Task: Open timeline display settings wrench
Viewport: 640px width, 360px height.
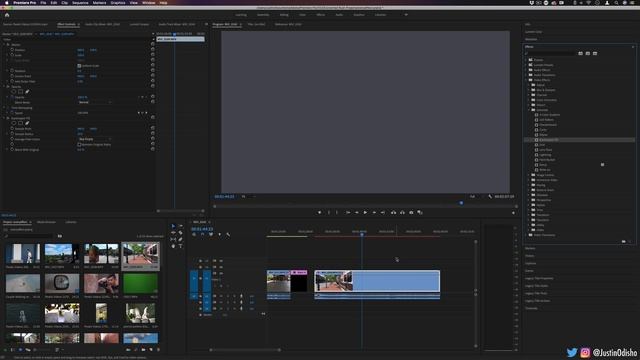Action: (x=228, y=234)
